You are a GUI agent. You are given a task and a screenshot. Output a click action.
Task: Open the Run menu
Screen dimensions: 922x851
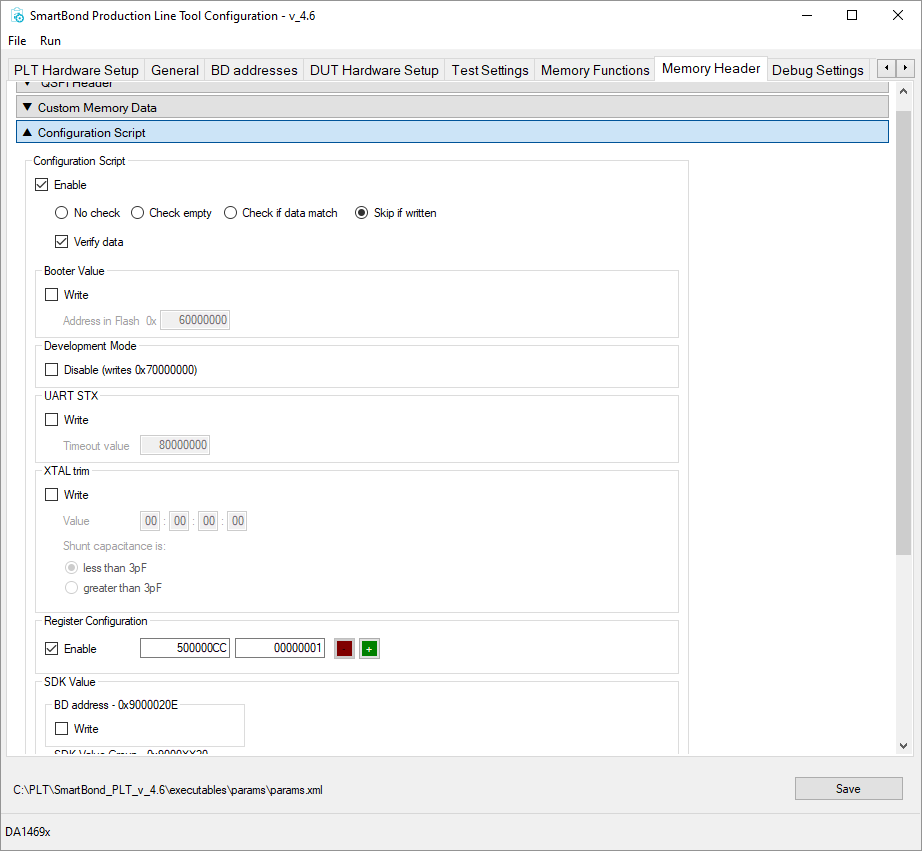[51, 41]
